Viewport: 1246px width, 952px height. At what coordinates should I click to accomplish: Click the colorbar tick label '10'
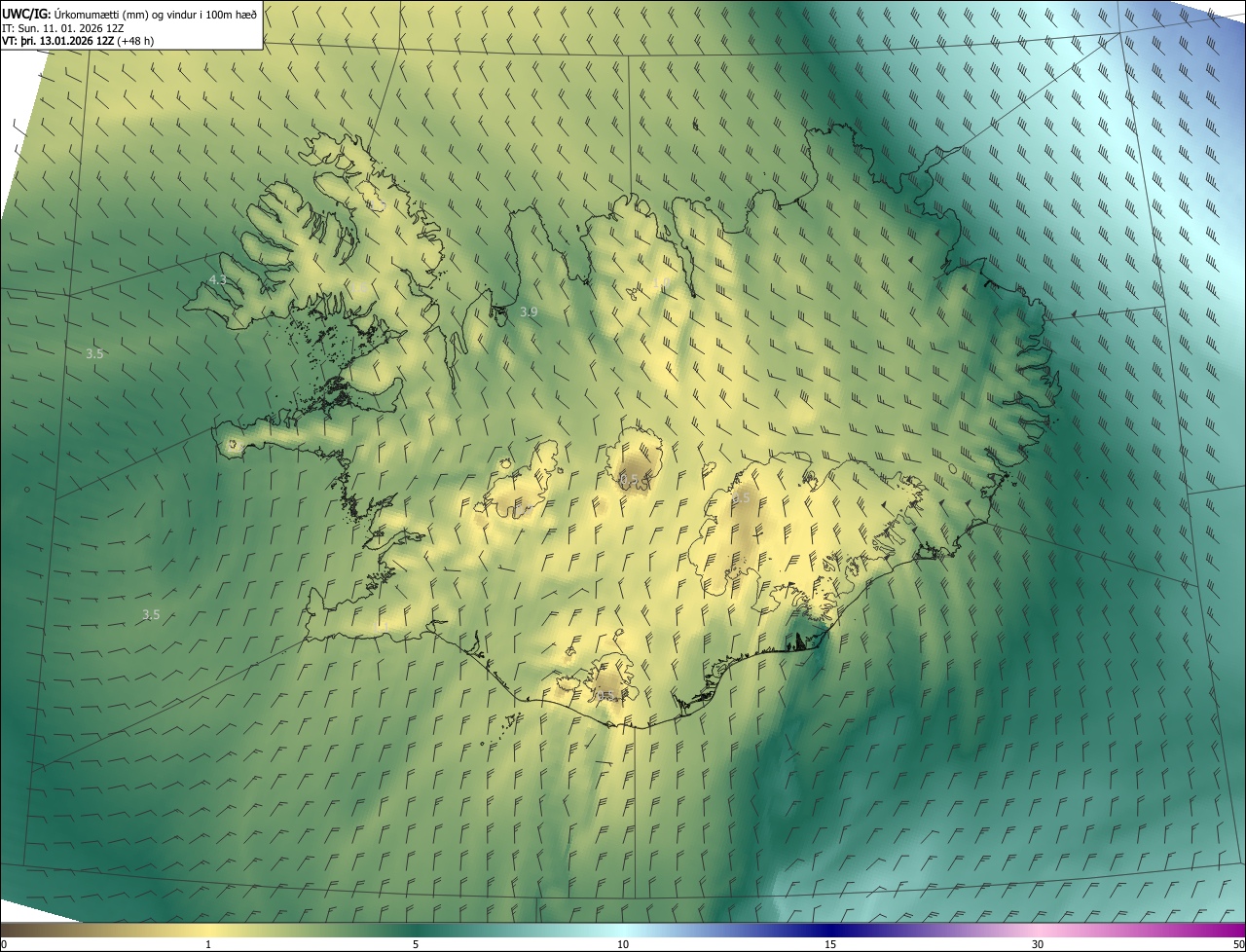pyautogui.click(x=623, y=944)
